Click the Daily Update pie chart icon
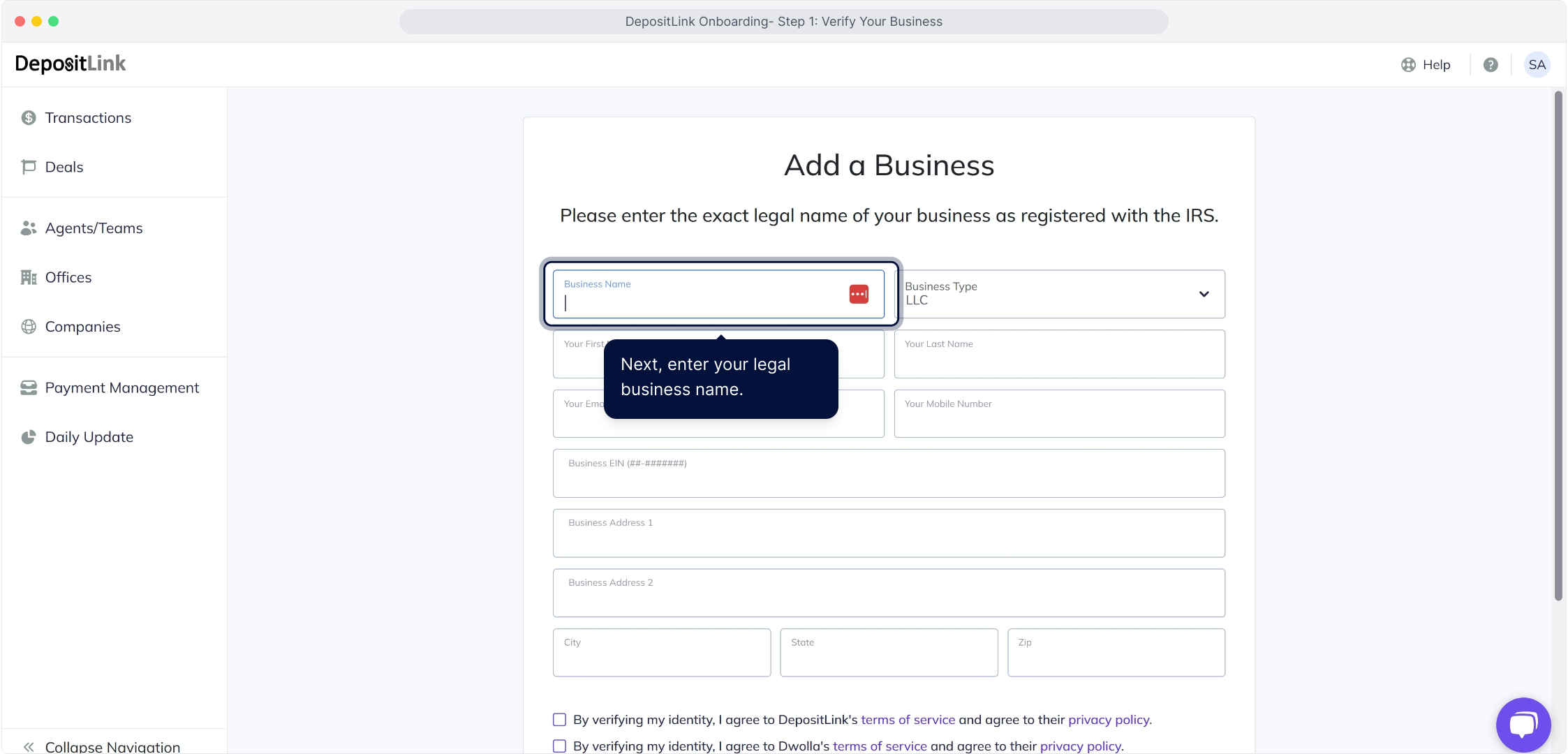1568x754 pixels. coord(29,437)
